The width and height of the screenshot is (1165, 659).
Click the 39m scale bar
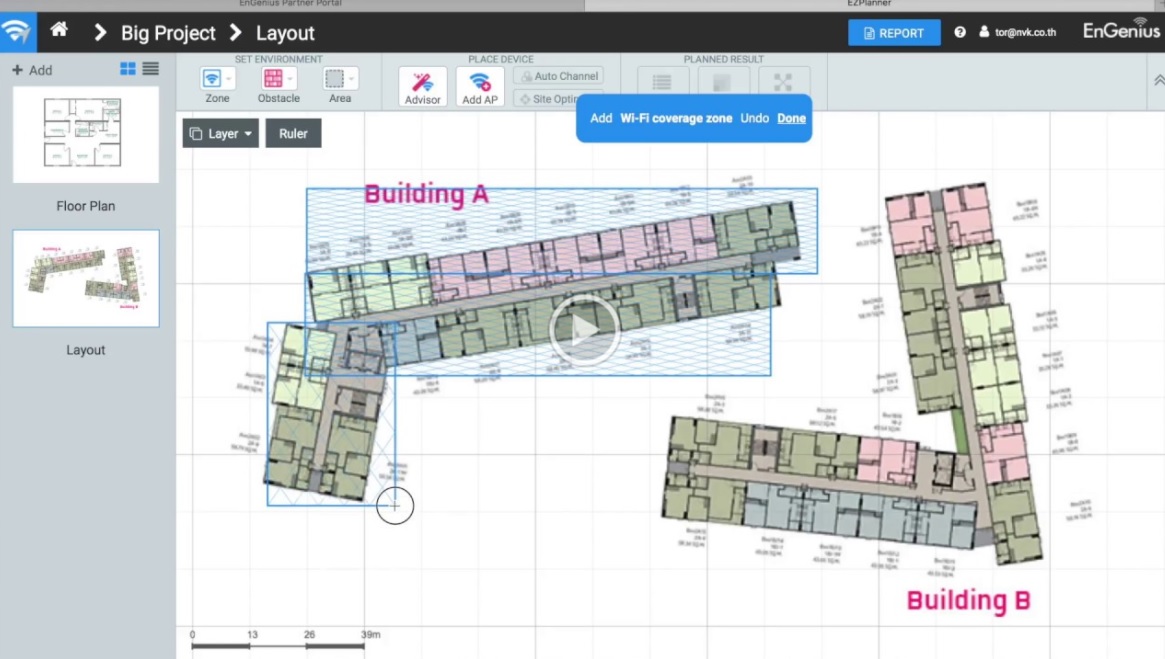(x=278, y=645)
